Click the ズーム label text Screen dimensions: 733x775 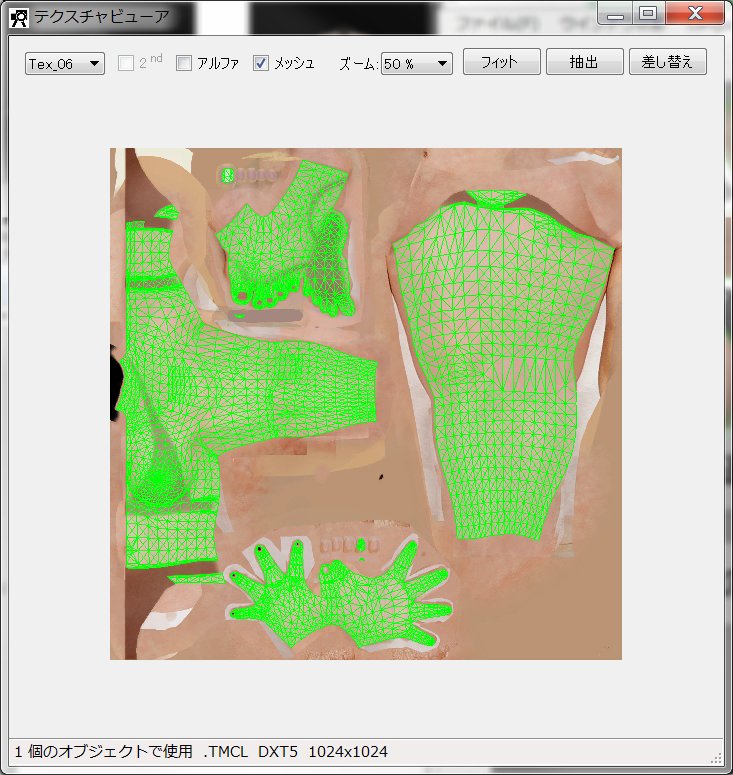[358, 64]
